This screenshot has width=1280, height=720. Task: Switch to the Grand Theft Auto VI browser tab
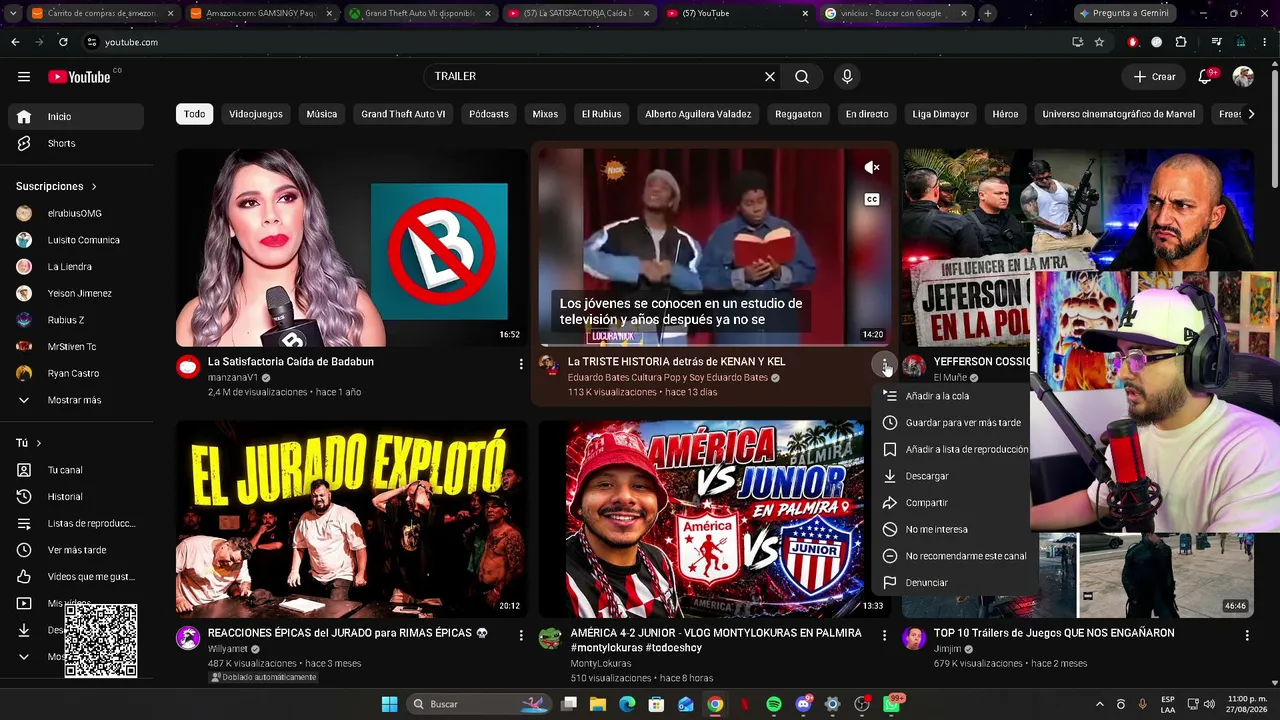420,14
